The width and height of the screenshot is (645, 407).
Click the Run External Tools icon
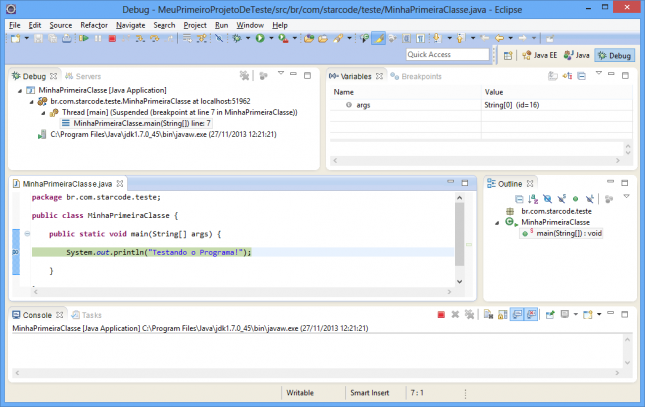pos(283,38)
